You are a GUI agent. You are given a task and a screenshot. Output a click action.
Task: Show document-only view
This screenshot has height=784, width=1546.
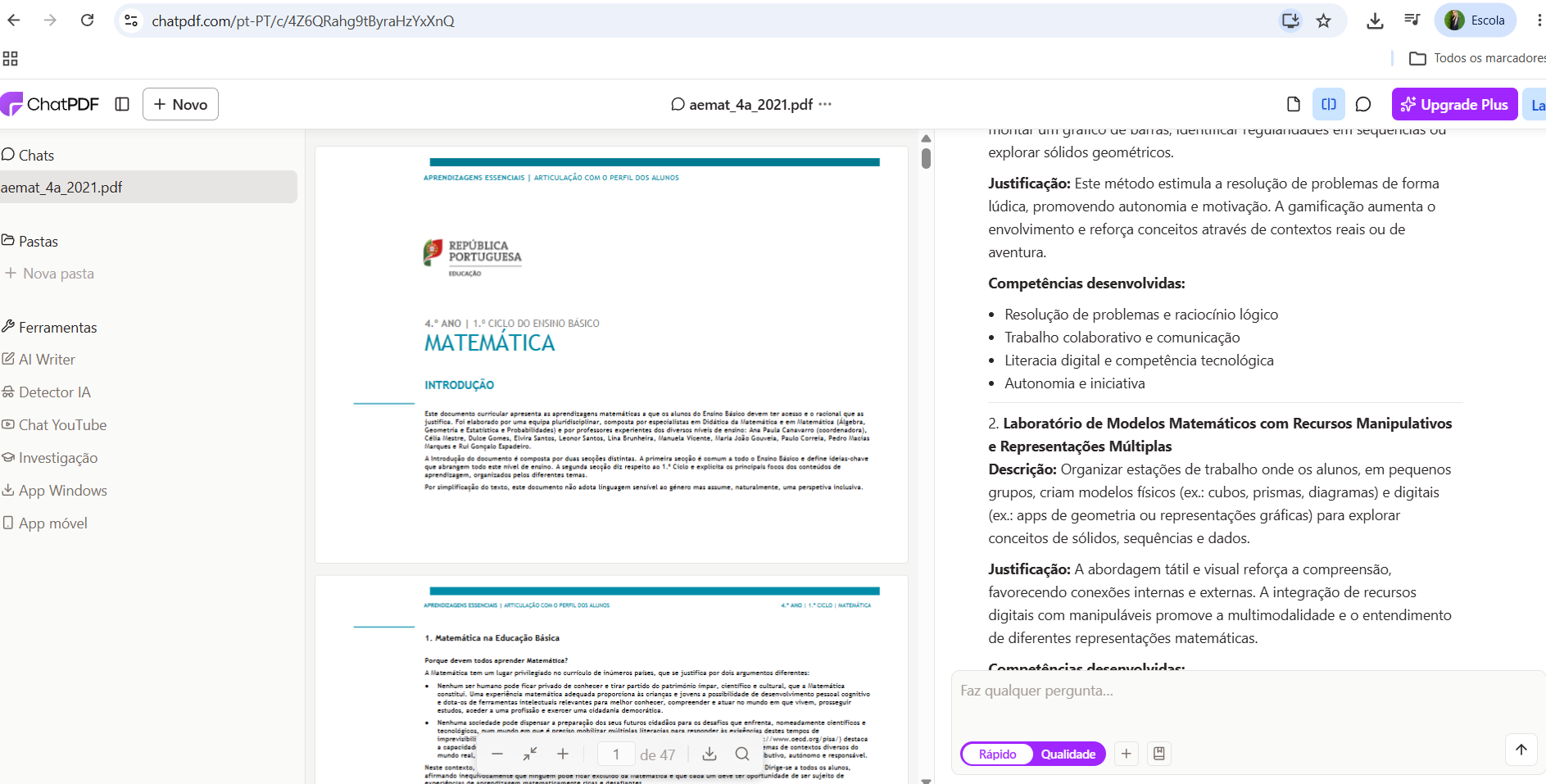coord(1294,104)
